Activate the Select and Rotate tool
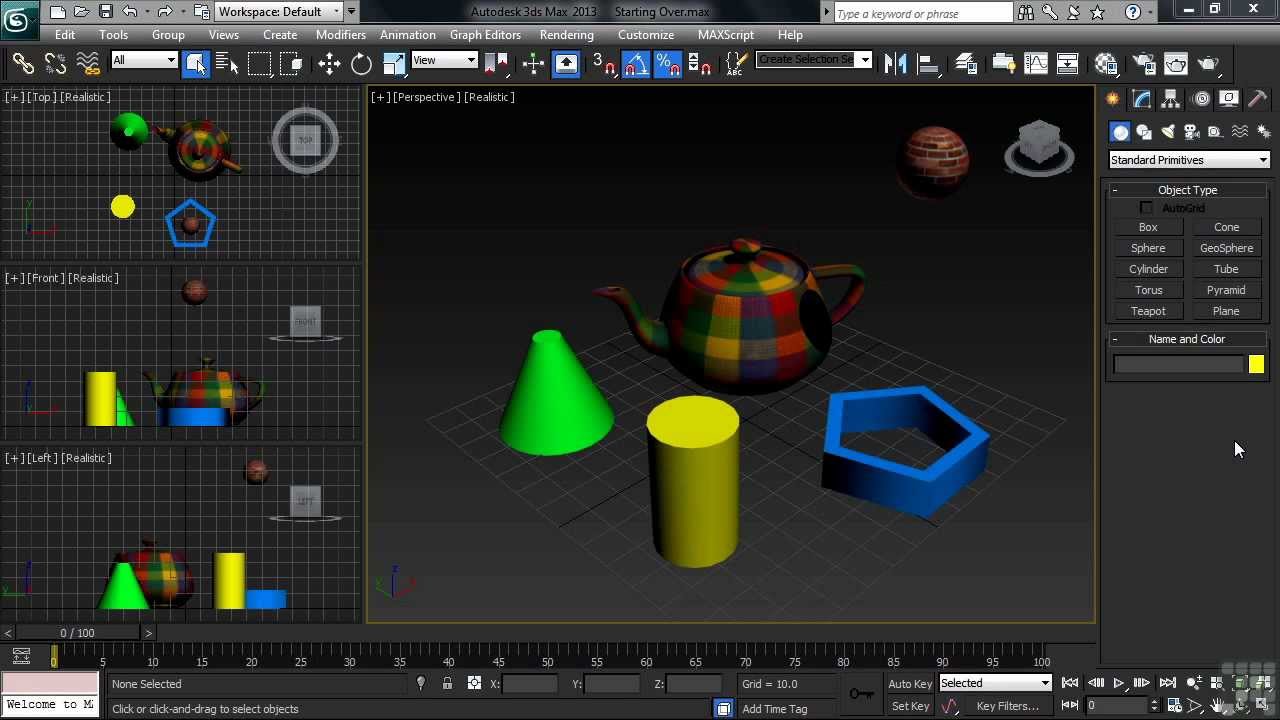 [x=361, y=64]
